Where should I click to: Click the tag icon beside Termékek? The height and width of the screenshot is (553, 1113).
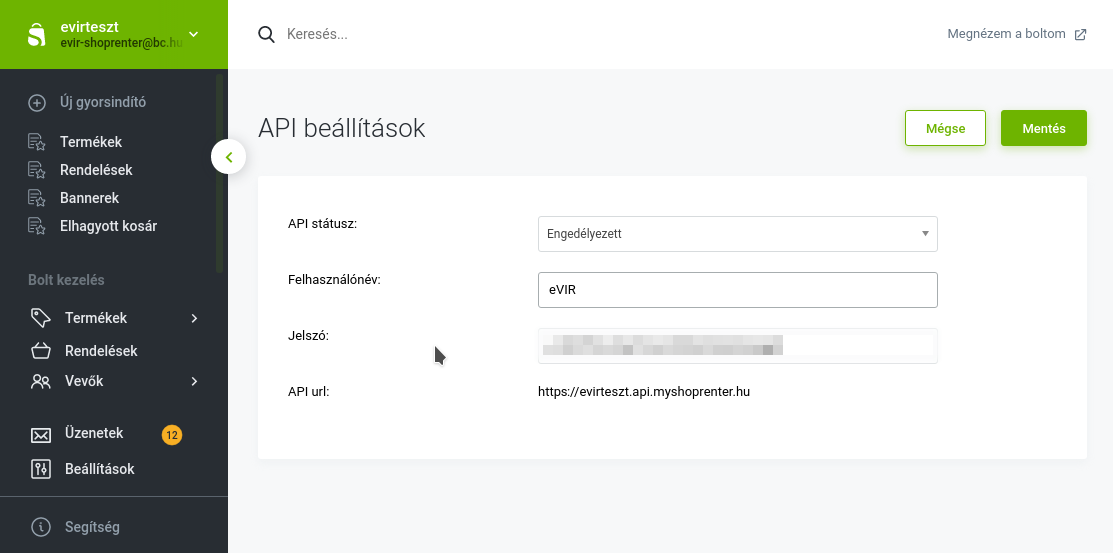pos(40,318)
